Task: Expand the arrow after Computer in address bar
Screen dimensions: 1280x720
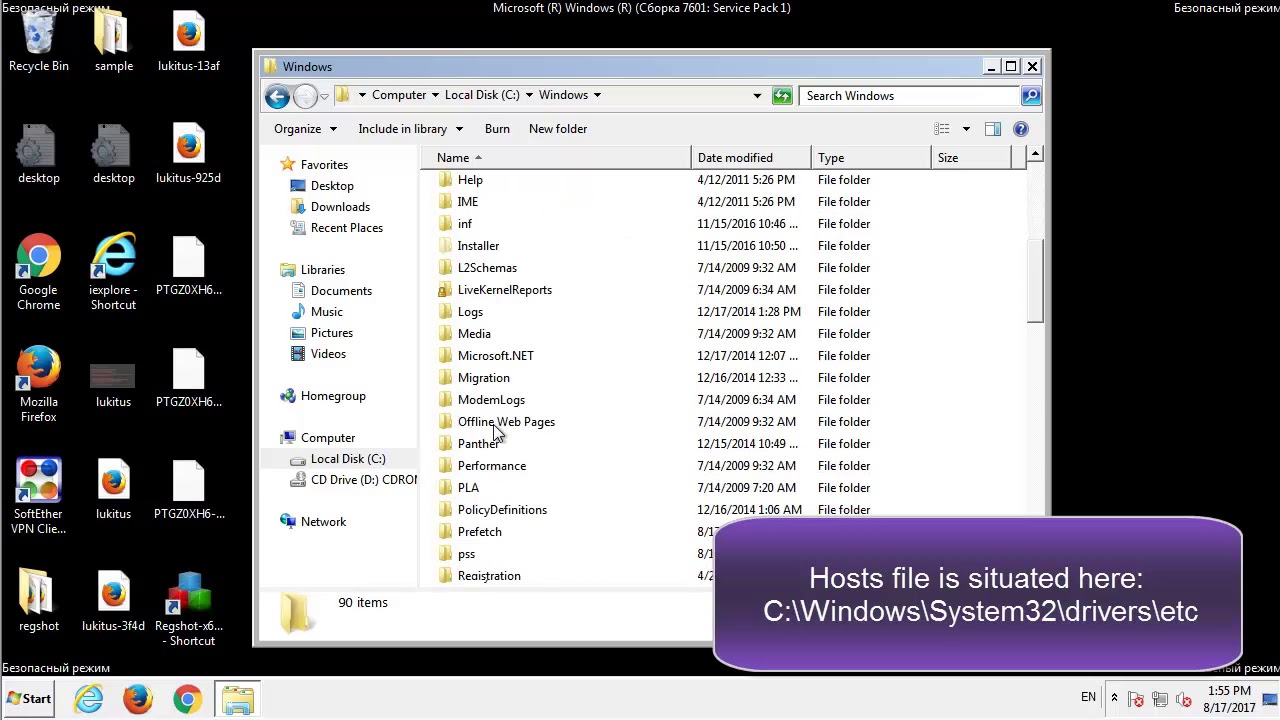Action: [x=435, y=96]
